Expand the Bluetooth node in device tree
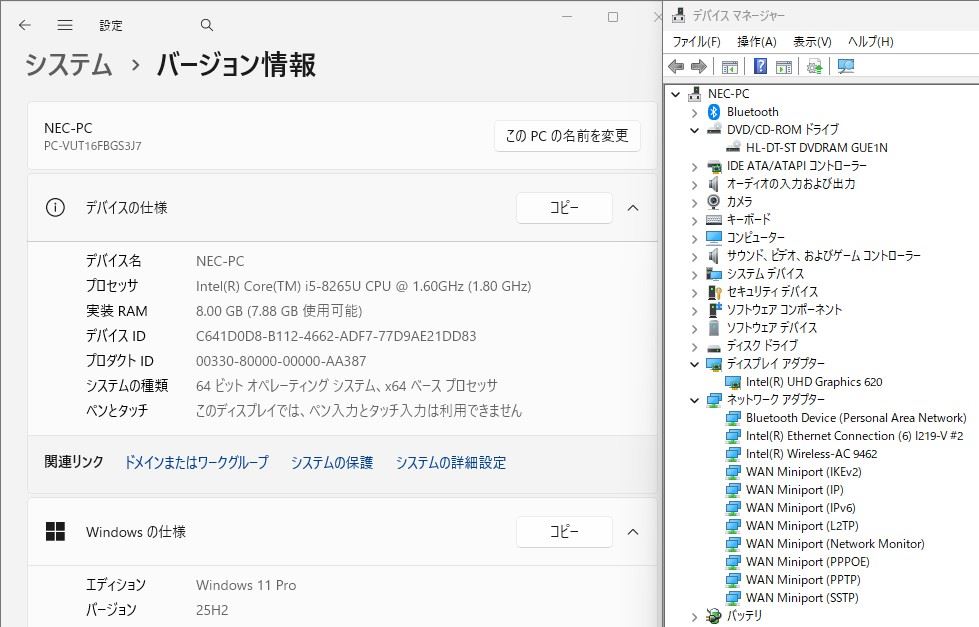979x627 pixels. click(694, 112)
